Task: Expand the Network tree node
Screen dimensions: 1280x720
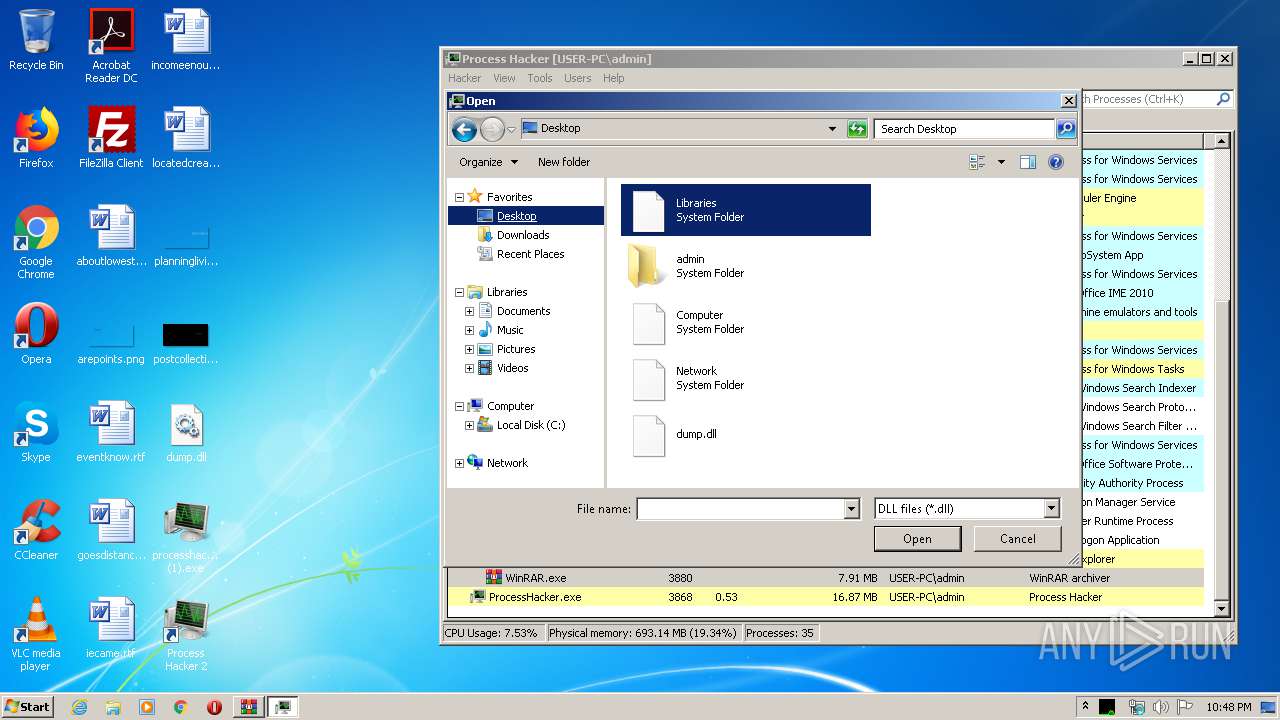Action: pos(459,463)
